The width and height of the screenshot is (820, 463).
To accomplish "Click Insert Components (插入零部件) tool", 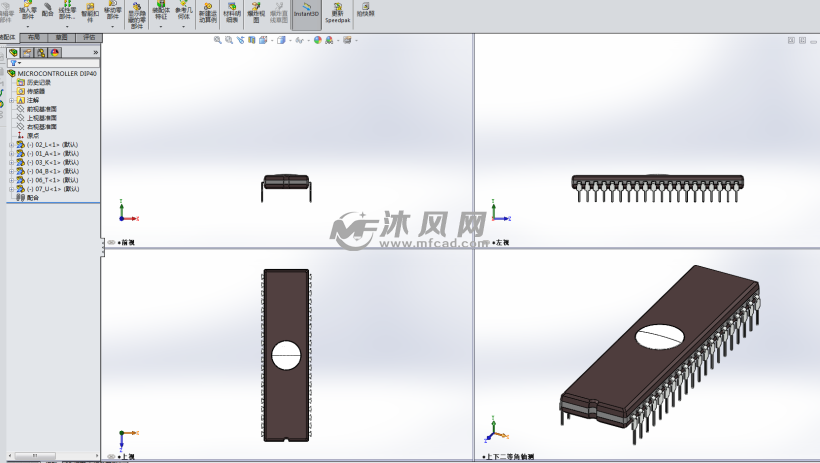I will point(28,10).
